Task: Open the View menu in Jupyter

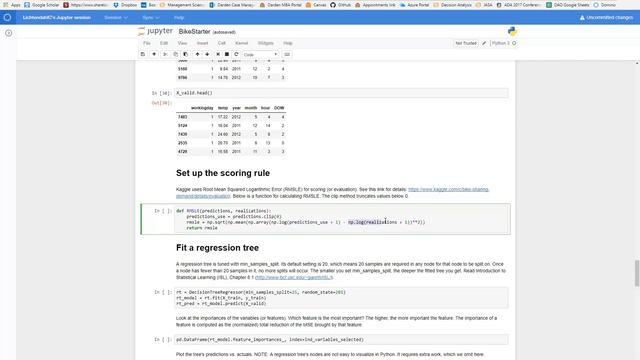Action: tap(182, 43)
